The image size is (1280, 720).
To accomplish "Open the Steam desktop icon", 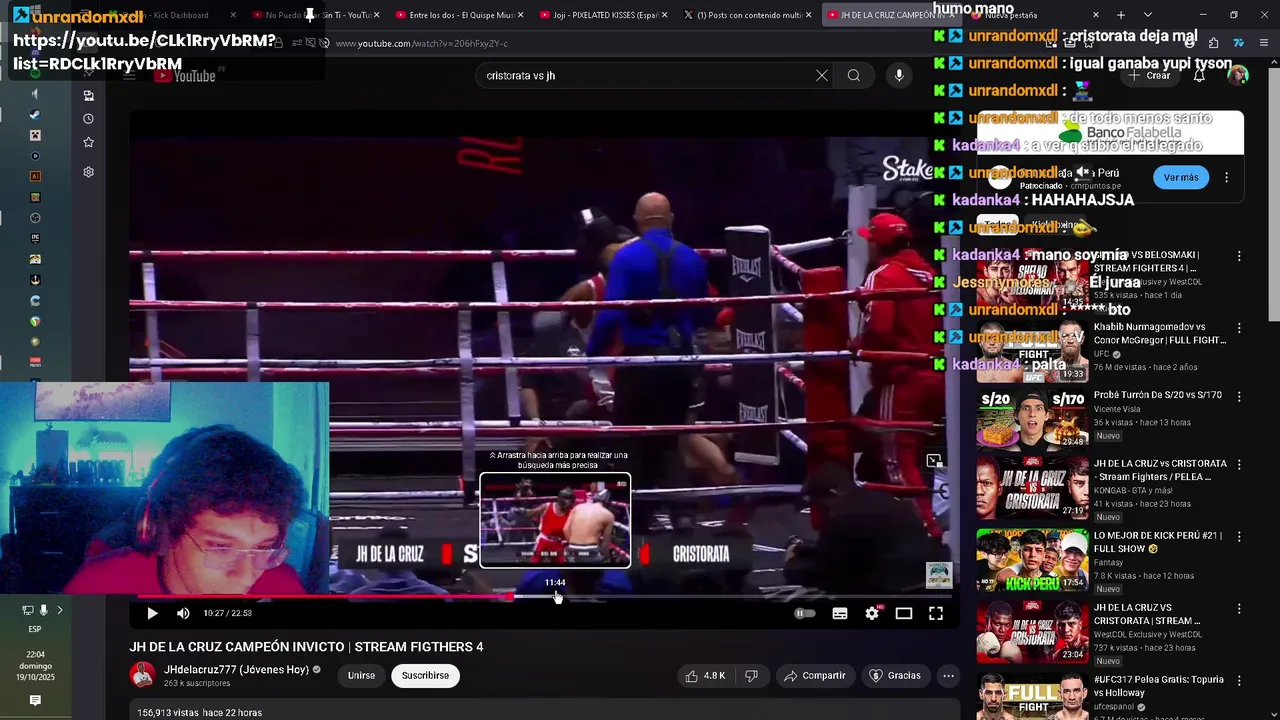I will pos(35,114).
